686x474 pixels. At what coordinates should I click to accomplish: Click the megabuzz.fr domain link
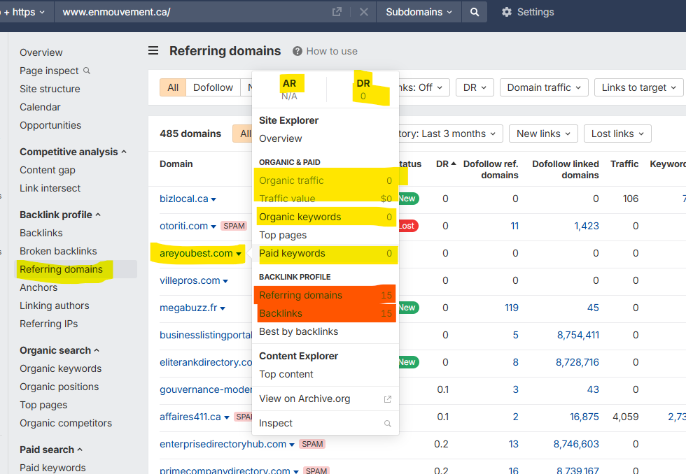[x=188, y=308]
